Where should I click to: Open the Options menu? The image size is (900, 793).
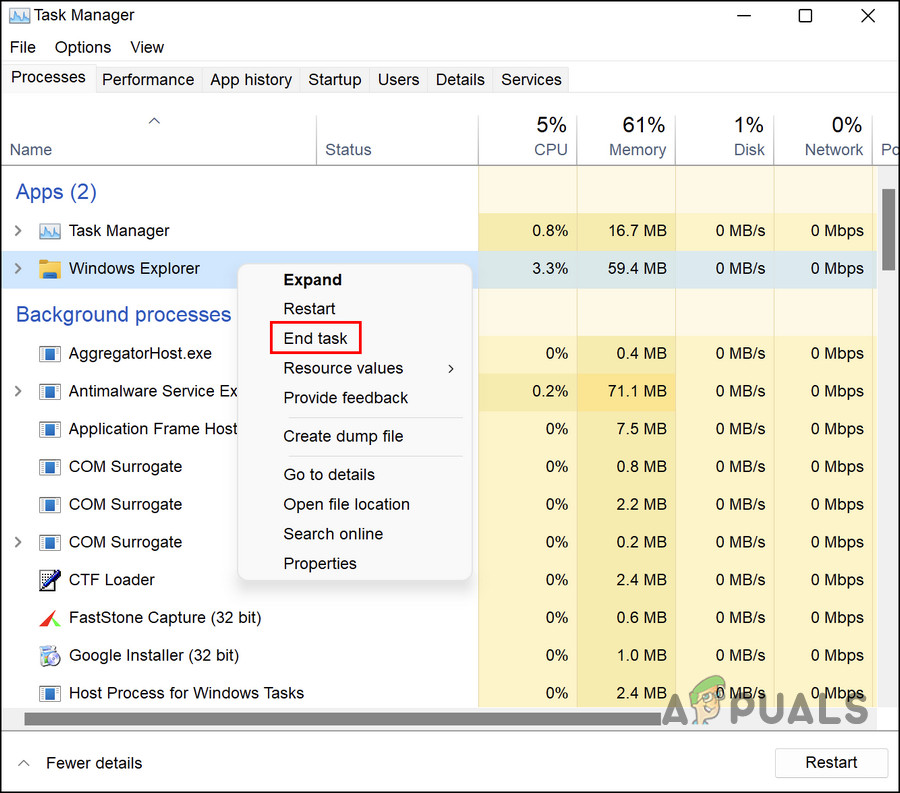tap(83, 47)
